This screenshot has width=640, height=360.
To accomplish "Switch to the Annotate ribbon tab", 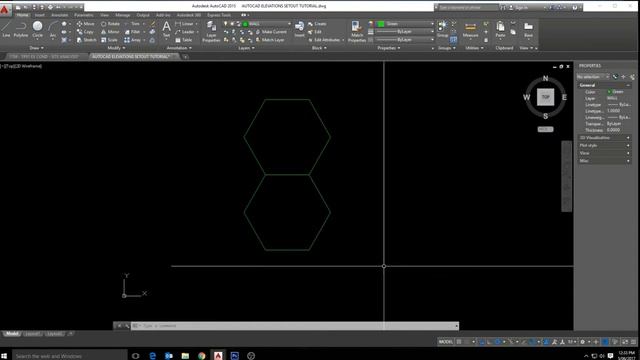I will [x=60, y=15].
